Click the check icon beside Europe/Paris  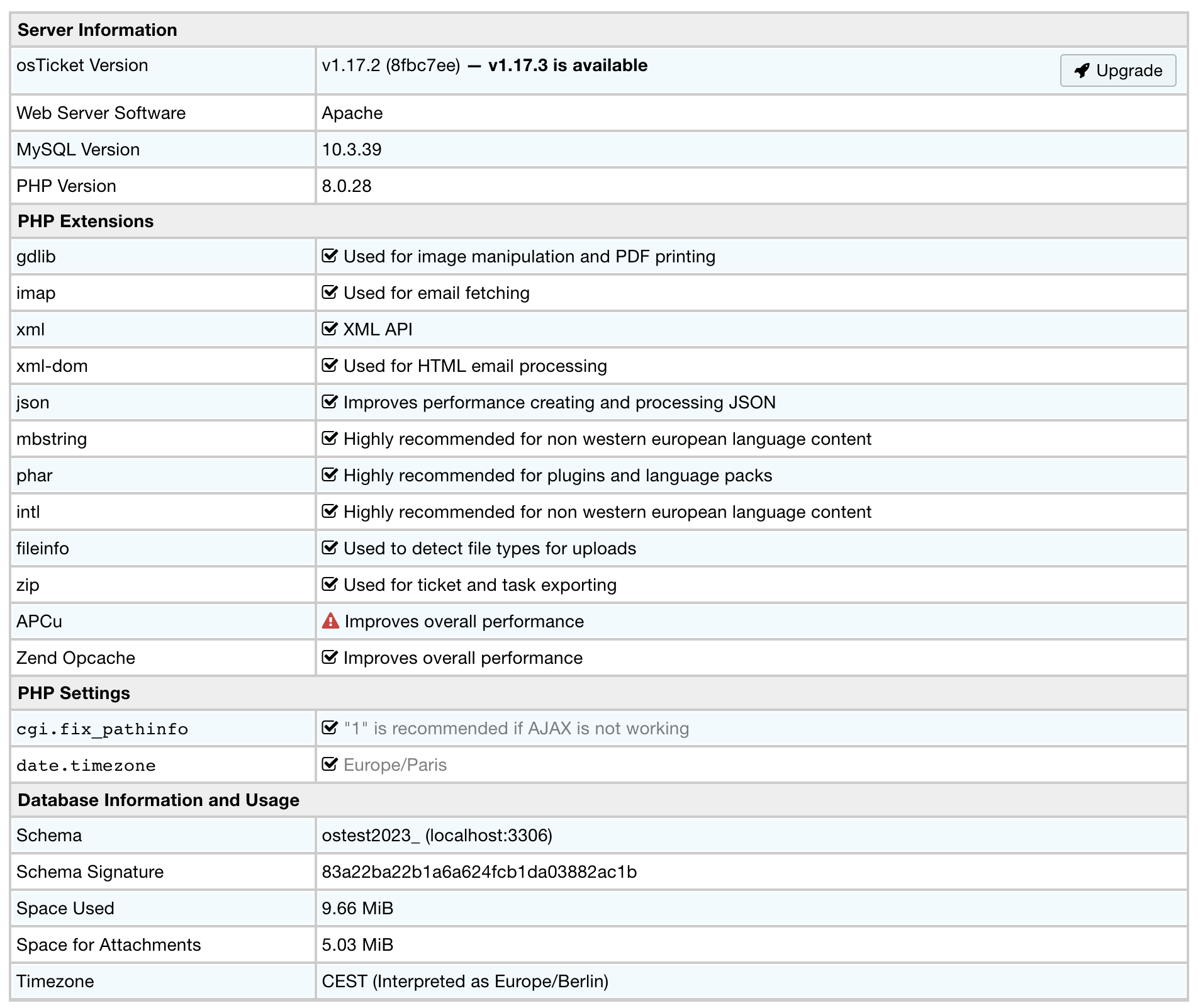330,764
